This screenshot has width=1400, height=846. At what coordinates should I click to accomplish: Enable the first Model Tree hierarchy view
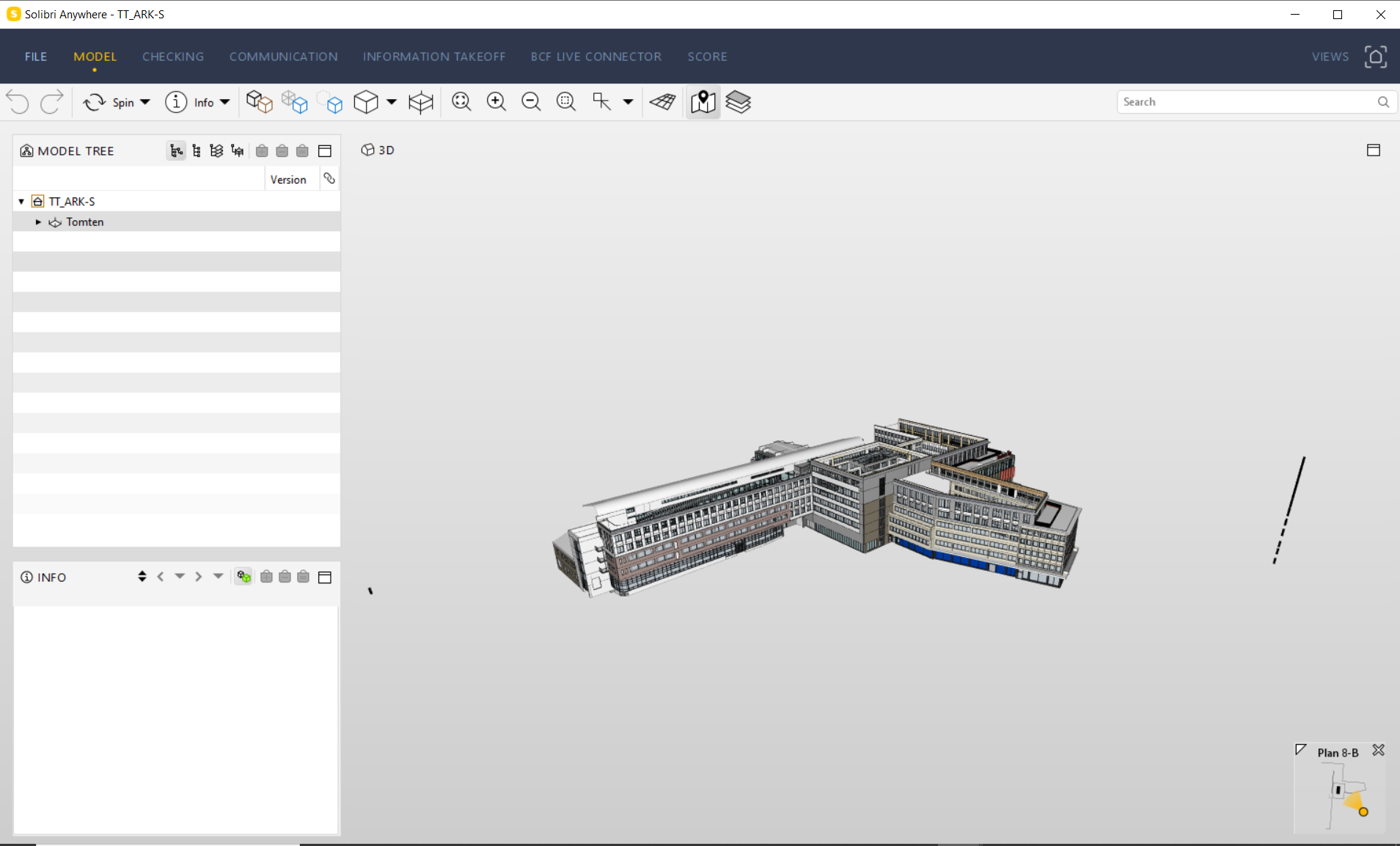[176, 151]
